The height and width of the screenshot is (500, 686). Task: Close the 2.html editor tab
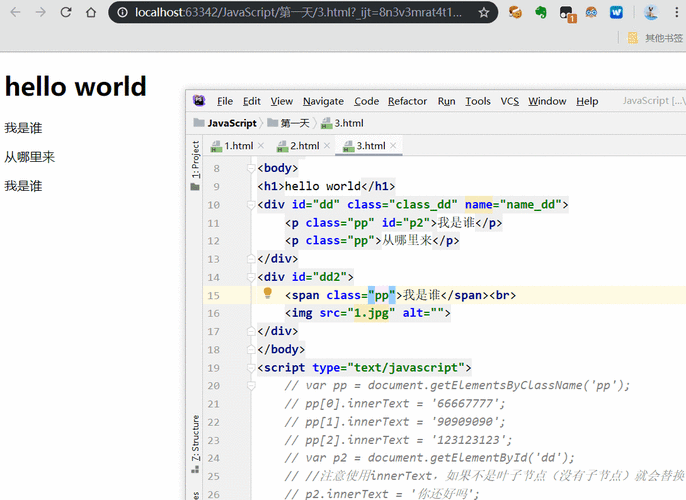(x=327, y=146)
